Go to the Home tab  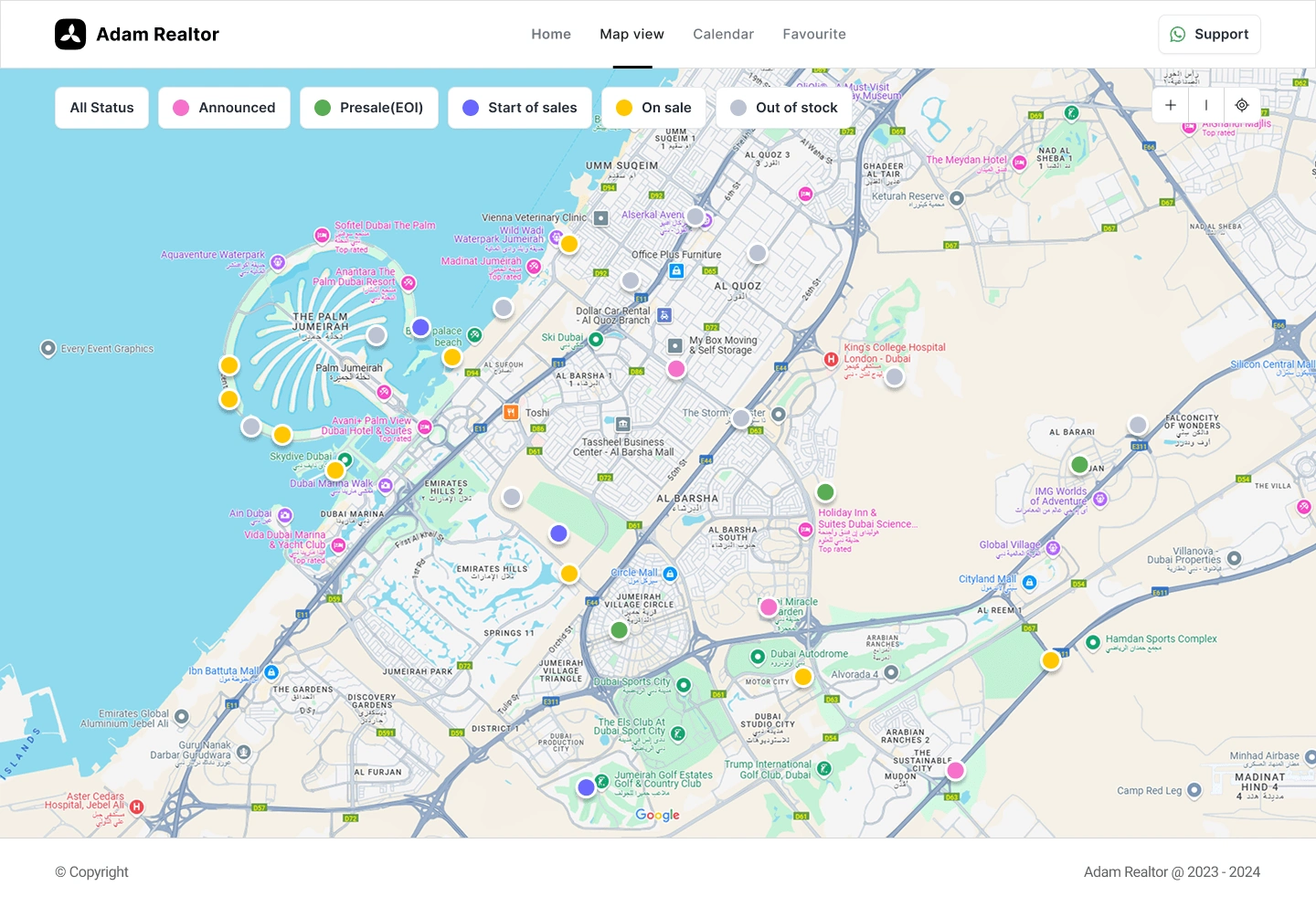pos(551,34)
